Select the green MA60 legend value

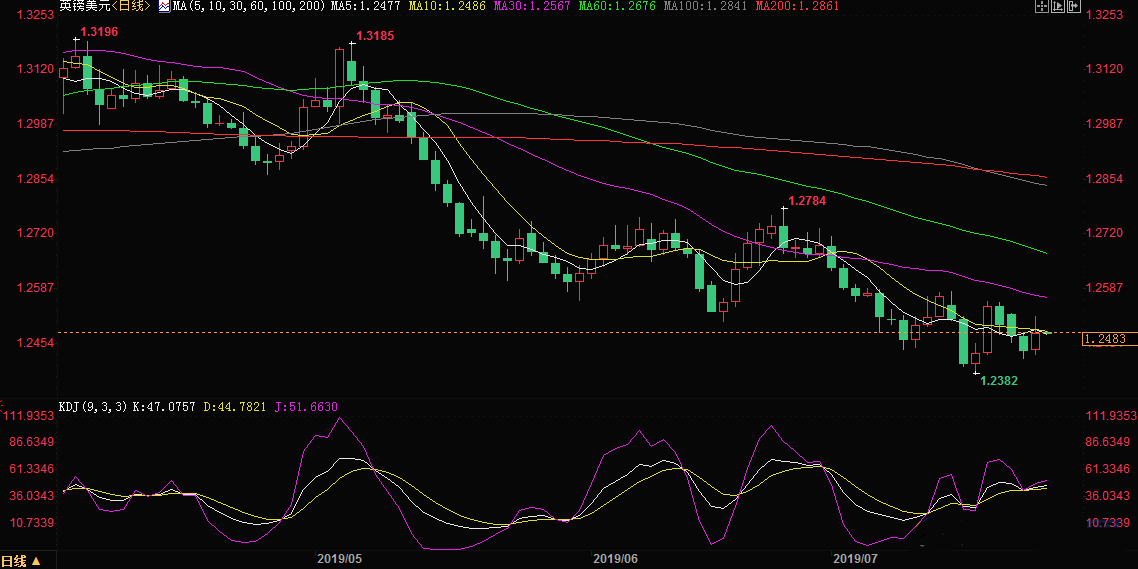click(x=626, y=6)
